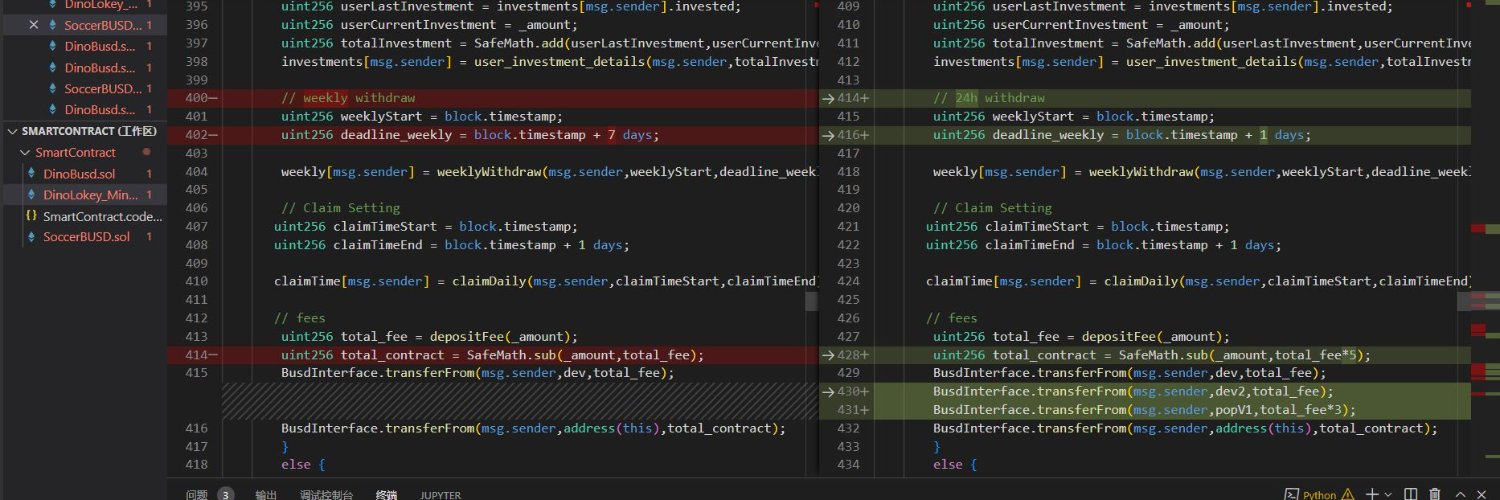
Task: Click the problems count badge showing 3
Action: tap(226, 494)
